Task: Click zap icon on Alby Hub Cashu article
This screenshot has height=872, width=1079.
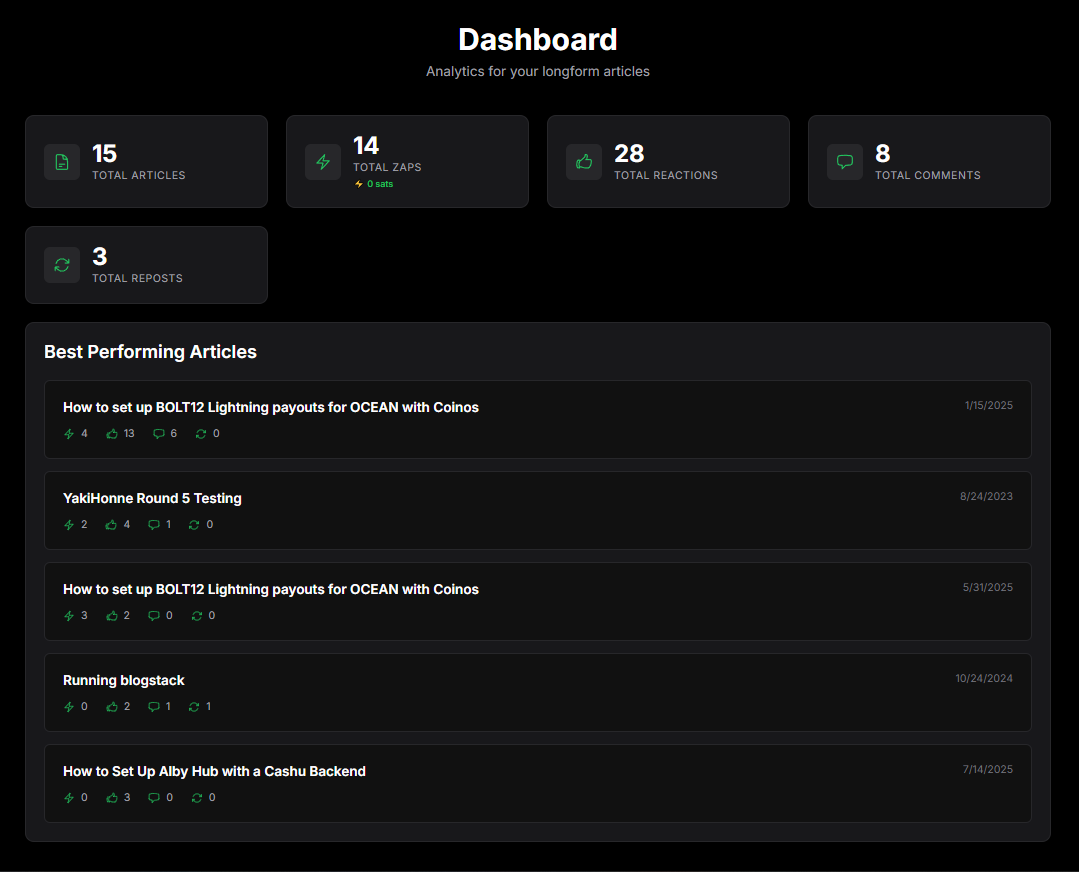Action: 69,798
